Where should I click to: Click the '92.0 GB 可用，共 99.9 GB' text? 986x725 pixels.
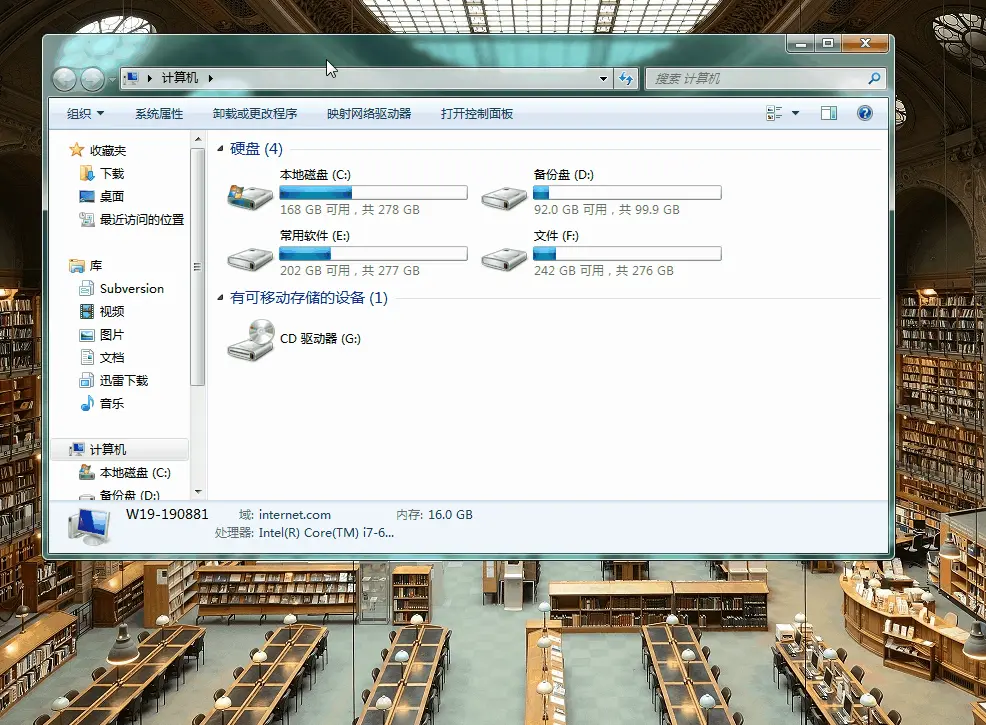point(607,209)
